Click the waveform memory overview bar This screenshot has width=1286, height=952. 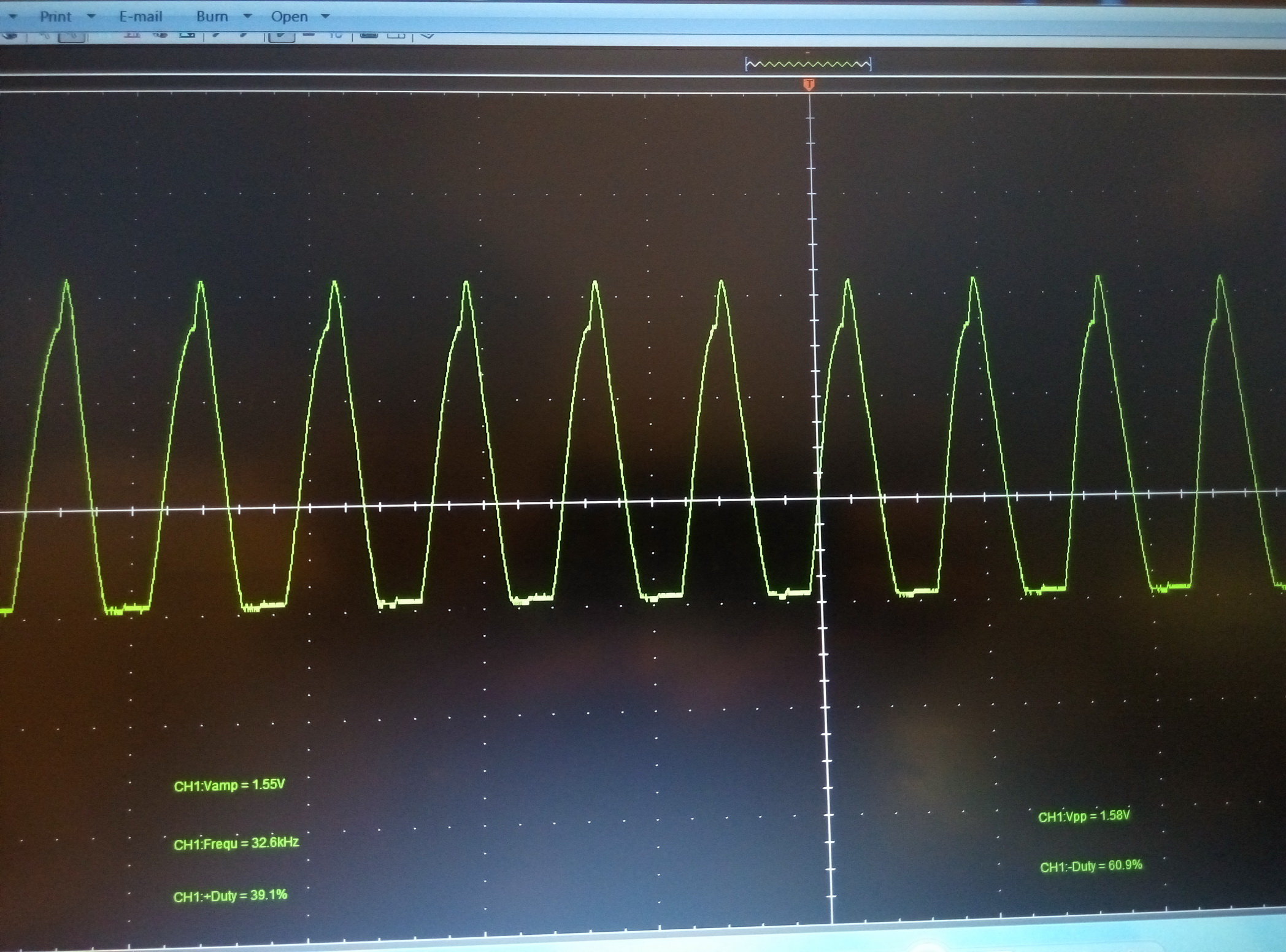[x=808, y=64]
